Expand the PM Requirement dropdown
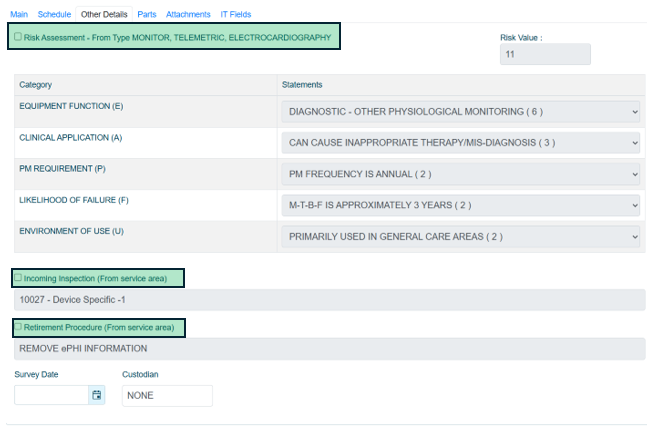 pos(460,174)
